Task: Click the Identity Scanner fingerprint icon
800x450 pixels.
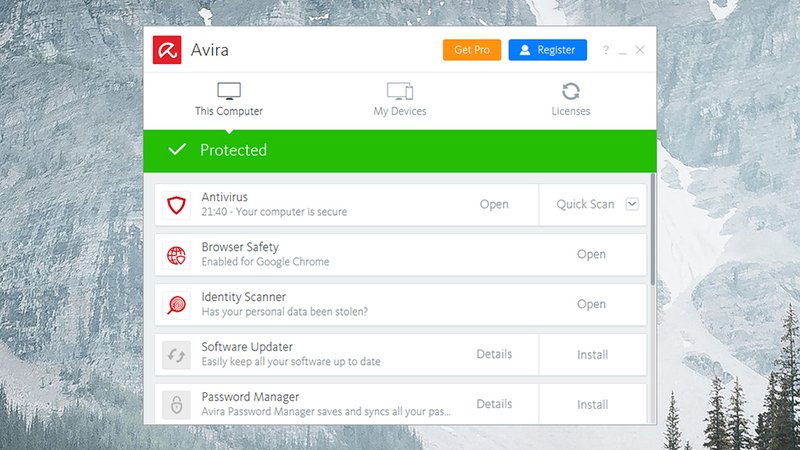Action: click(177, 305)
